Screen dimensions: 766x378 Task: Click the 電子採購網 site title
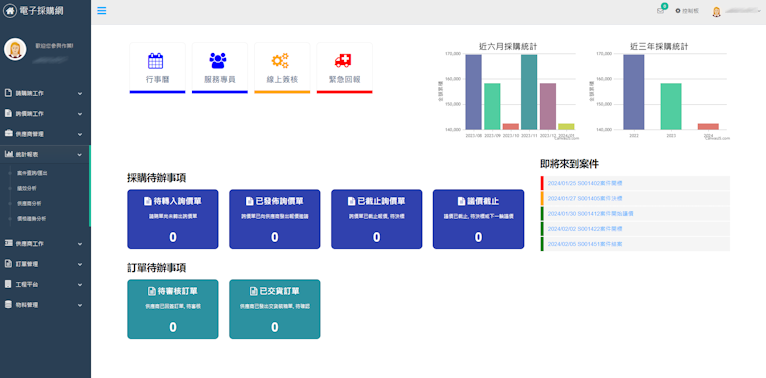42,11
